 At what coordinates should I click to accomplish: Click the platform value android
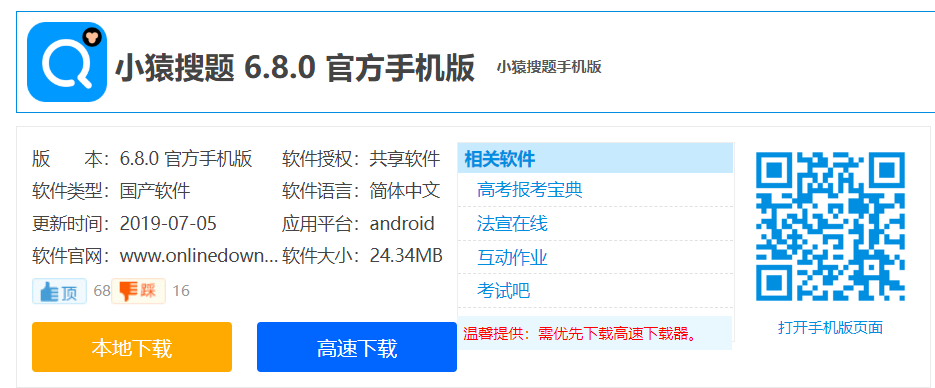coord(402,224)
